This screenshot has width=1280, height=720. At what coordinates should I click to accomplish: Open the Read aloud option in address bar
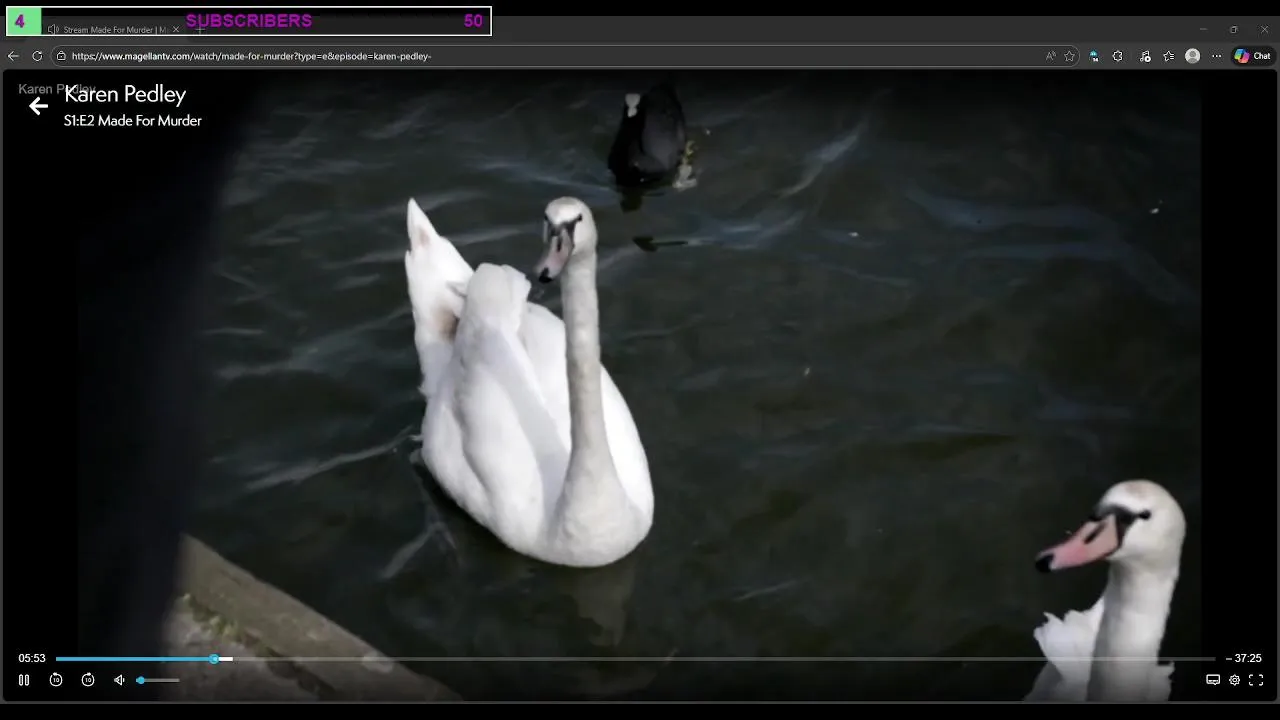[1050, 56]
